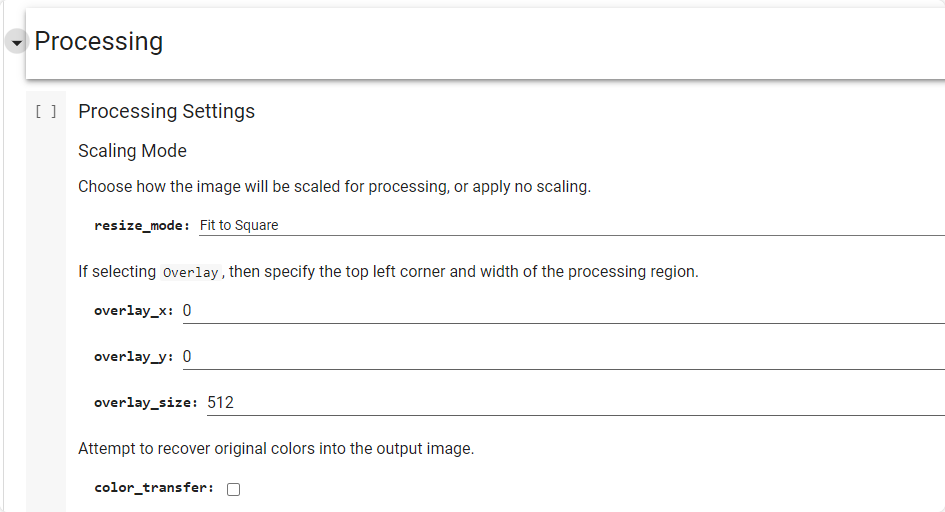Click the inline Overlay code text
This screenshot has width=945, height=512.
190,272
